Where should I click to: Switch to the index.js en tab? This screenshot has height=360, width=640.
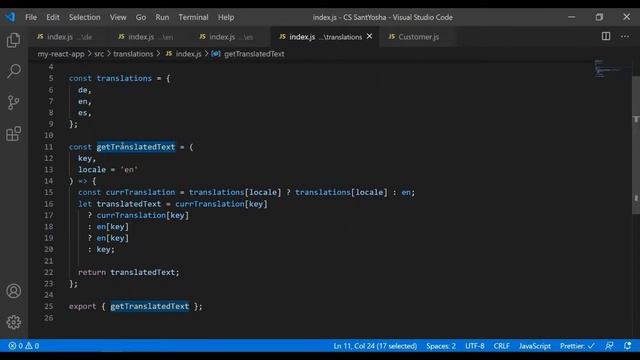149,37
